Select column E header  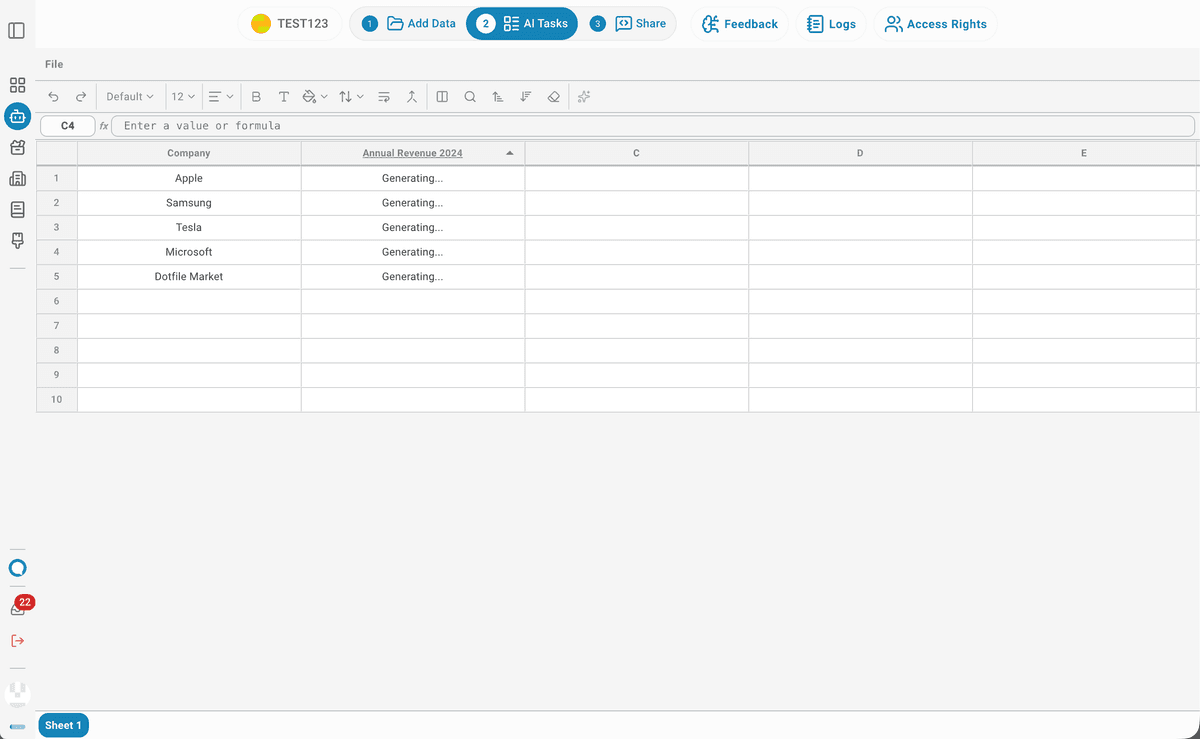1084,153
